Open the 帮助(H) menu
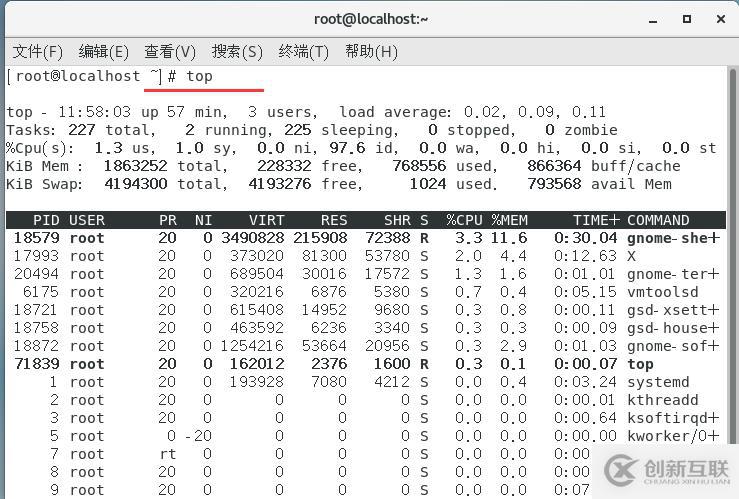This screenshot has width=739, height=499. coord(371,51)
